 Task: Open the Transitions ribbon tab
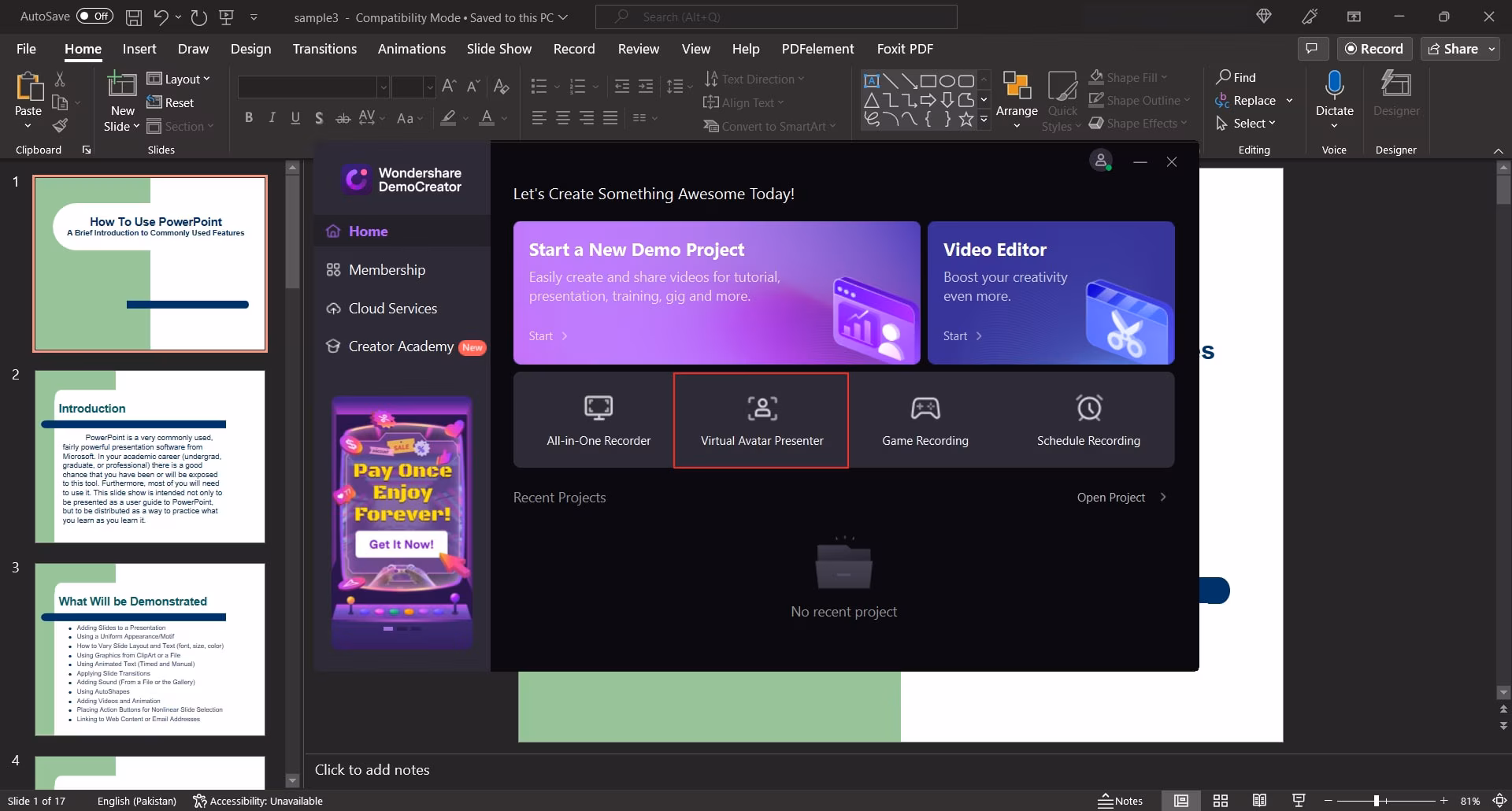pos(324,49)
